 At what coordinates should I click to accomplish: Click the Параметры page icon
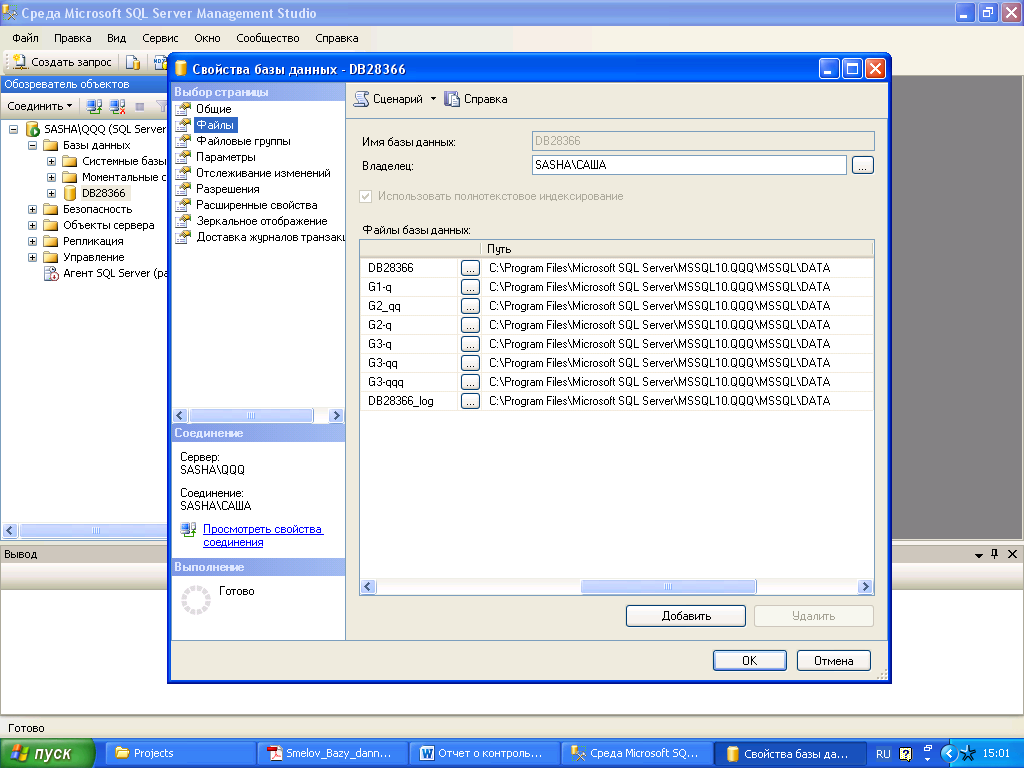(x=184, y=157)
